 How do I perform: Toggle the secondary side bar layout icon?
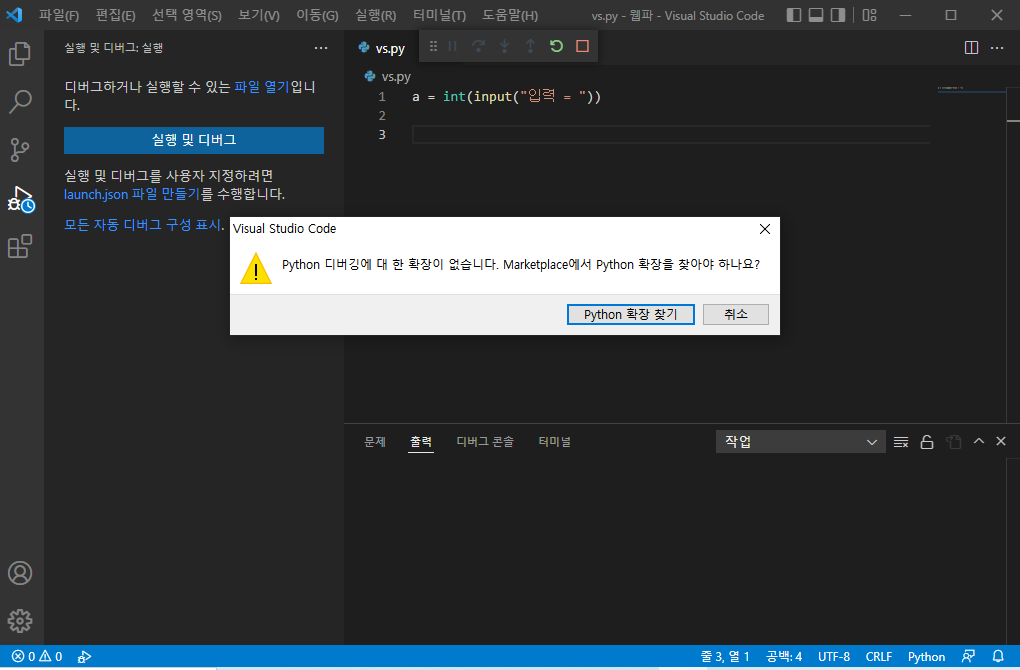[838, 15]
